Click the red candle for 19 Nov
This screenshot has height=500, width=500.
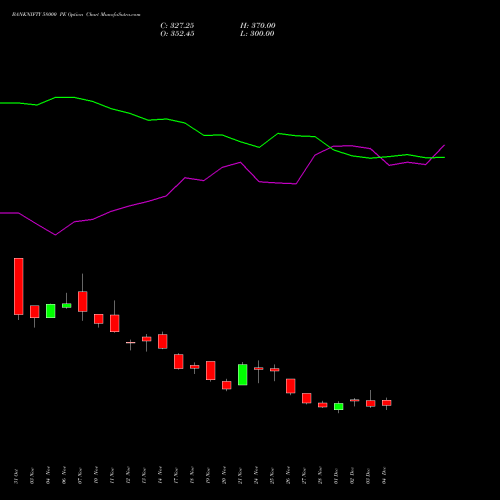click(211, 370)
